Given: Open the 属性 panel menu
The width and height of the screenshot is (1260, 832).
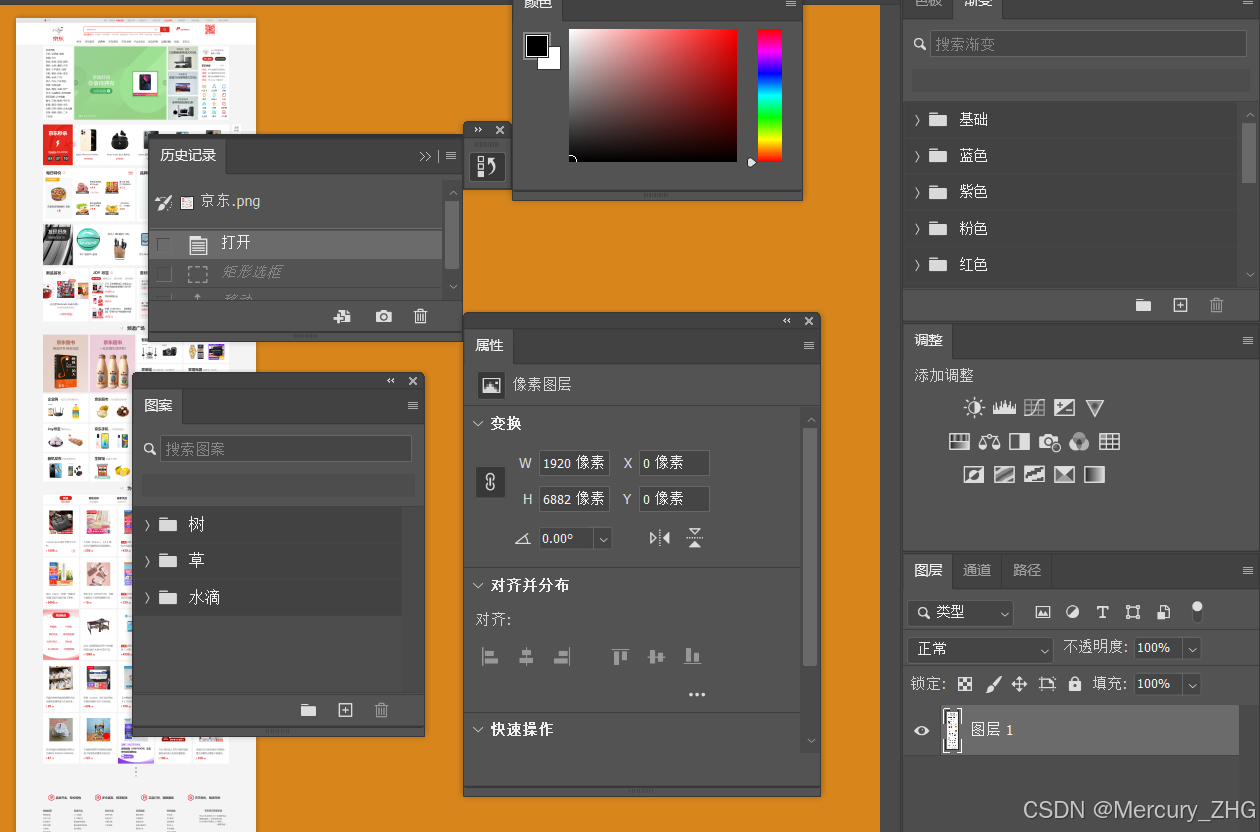Looking at the screenshot, I should click(807, 345).
